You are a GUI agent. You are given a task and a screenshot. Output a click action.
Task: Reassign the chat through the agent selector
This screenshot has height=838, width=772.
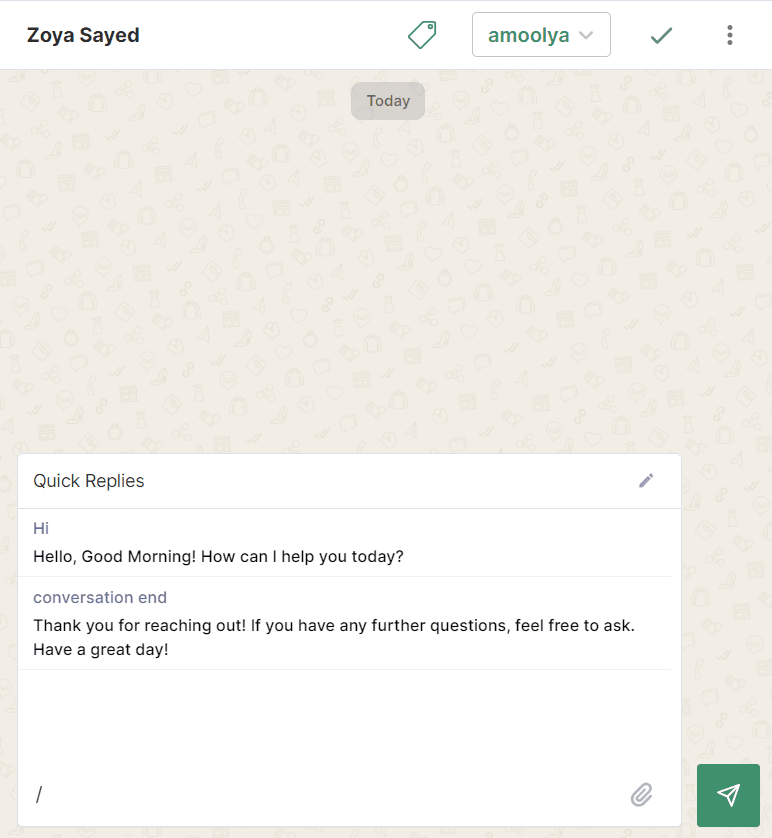tap(541, 34)
